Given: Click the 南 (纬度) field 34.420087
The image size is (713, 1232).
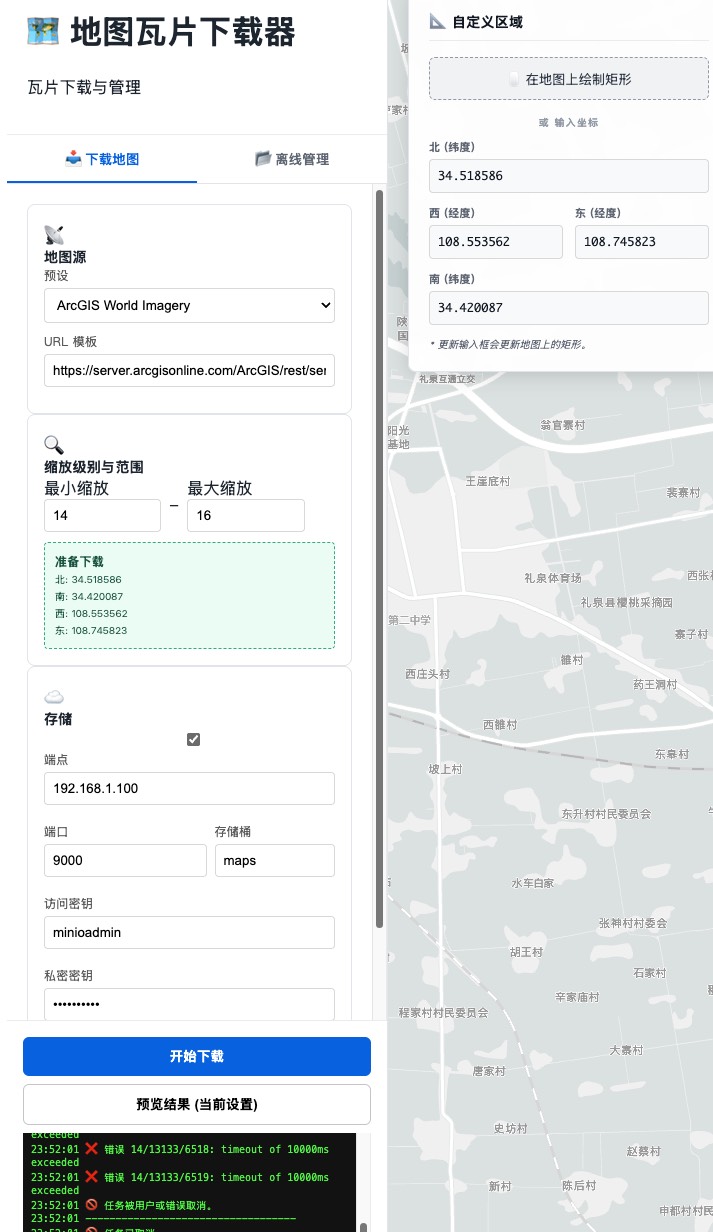Looking at the screenshot, I should point(569,307).
